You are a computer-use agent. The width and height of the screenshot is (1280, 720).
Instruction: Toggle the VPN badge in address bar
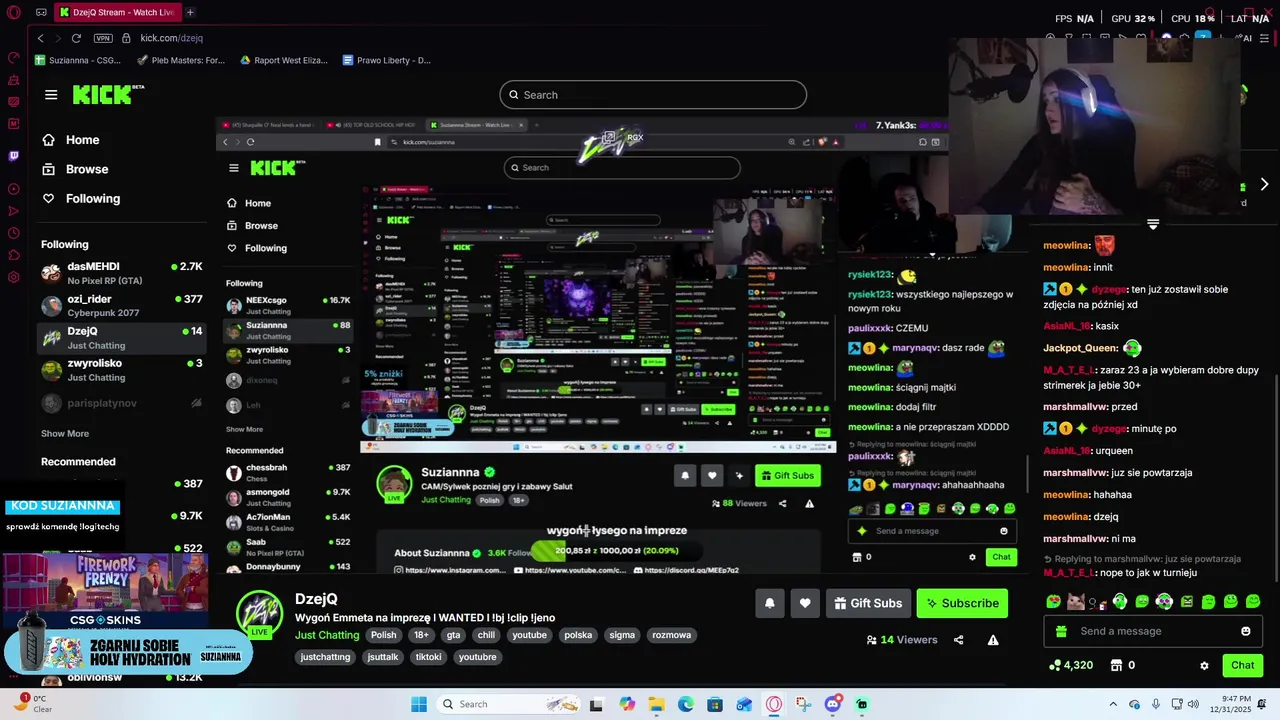pyautogui.click(x=103, y=38)
